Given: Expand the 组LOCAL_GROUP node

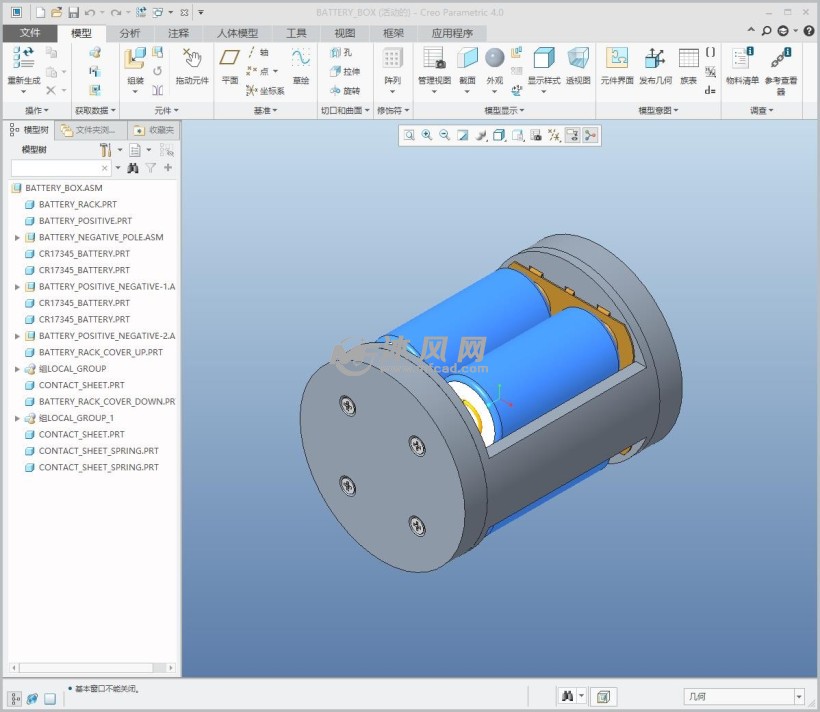Looking at the screenshot, I should (17, 369).
